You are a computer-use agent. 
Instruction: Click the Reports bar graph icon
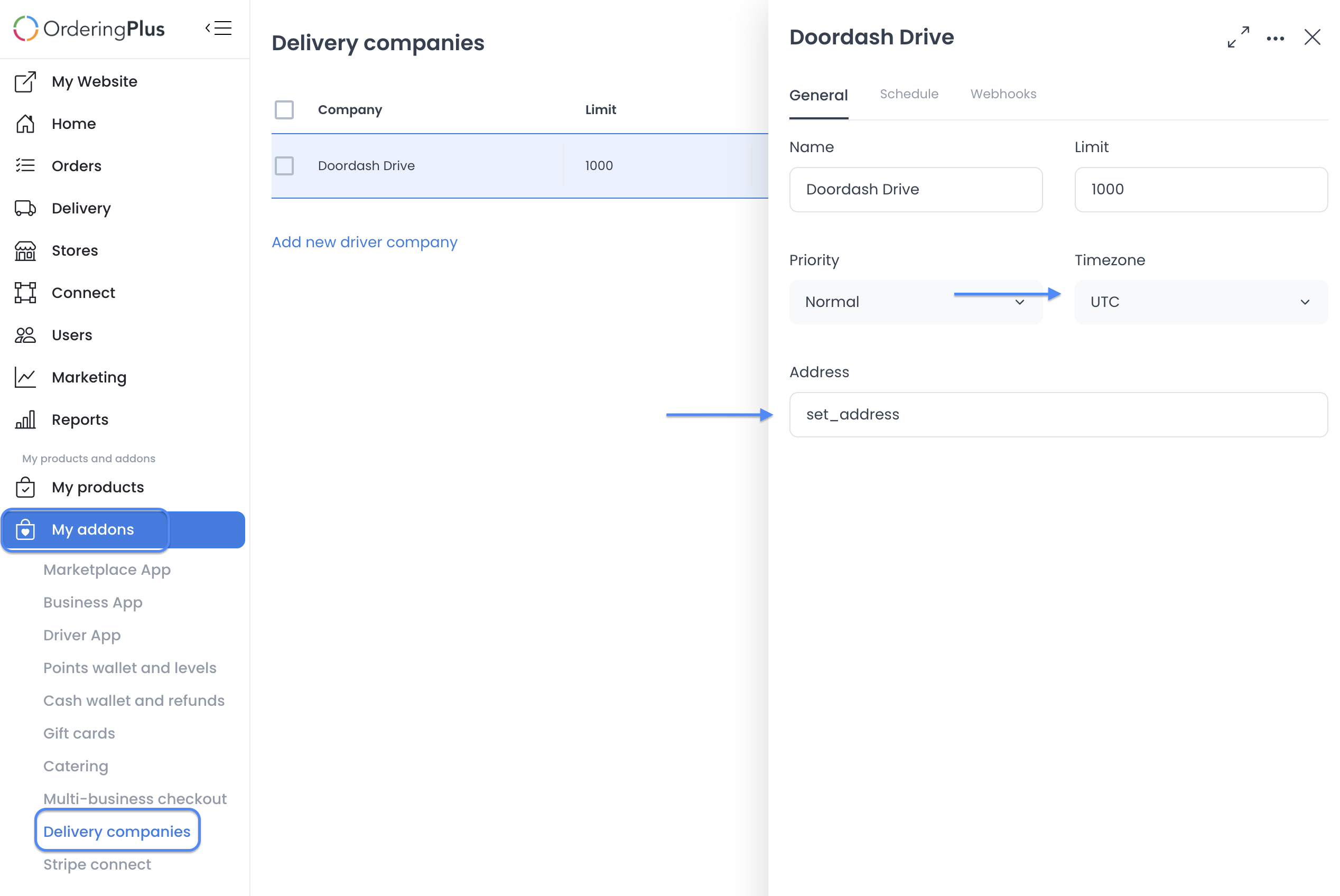tap(25, 419)
